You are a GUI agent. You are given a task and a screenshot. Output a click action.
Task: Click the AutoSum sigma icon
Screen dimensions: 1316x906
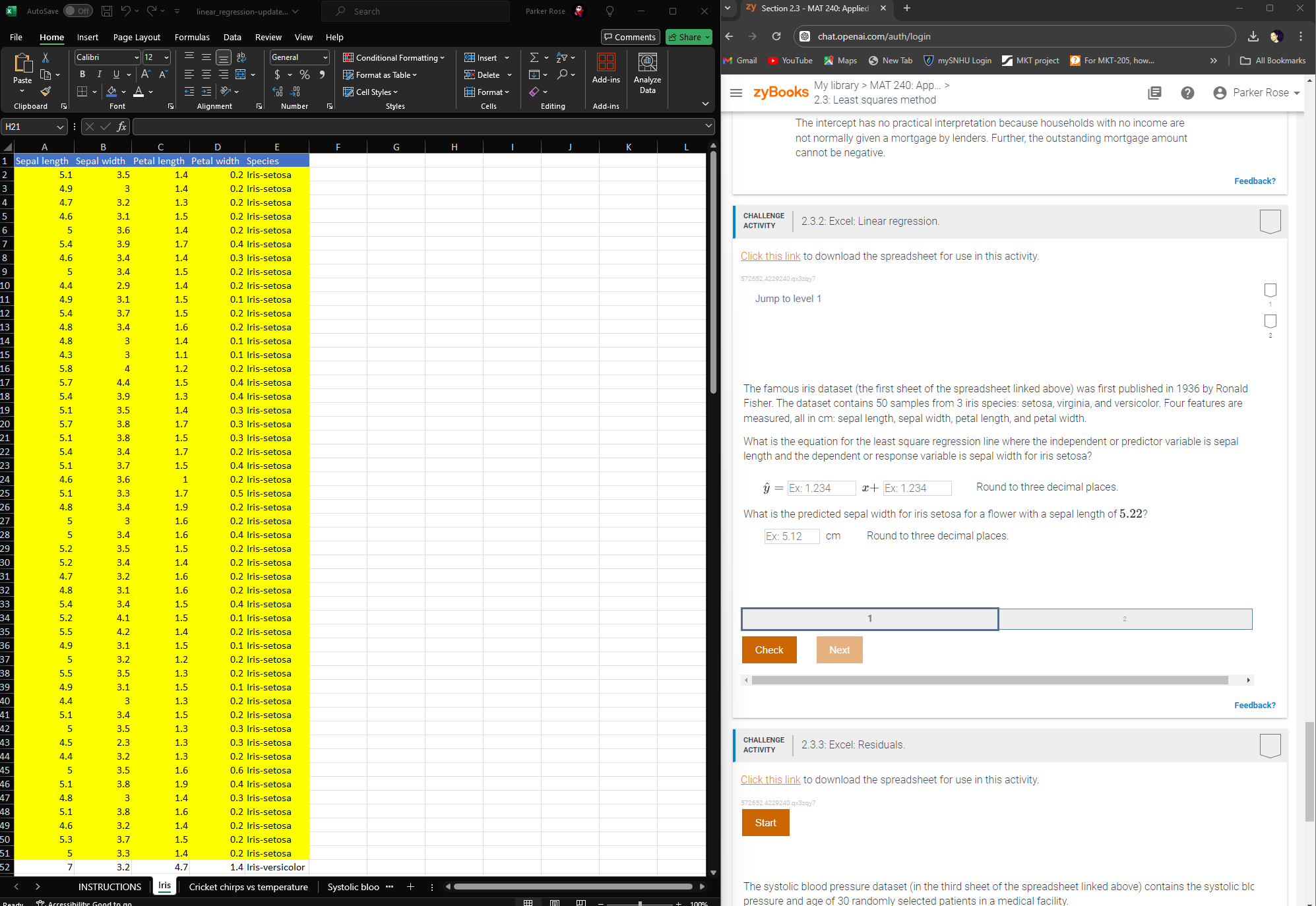tap(534, 57)
